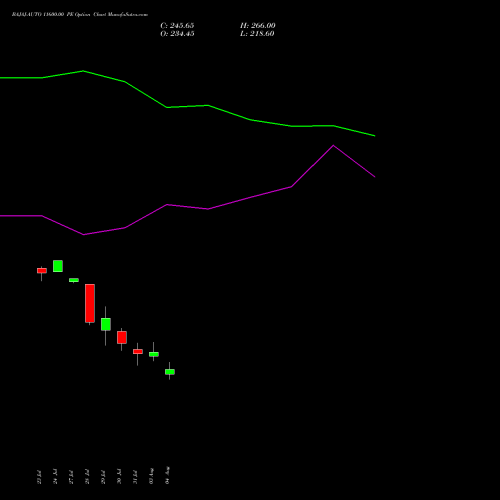The width and height of the screenshot is (500, 500).
Task: Click the close value C: 245.65
Action: pos(177,26)
